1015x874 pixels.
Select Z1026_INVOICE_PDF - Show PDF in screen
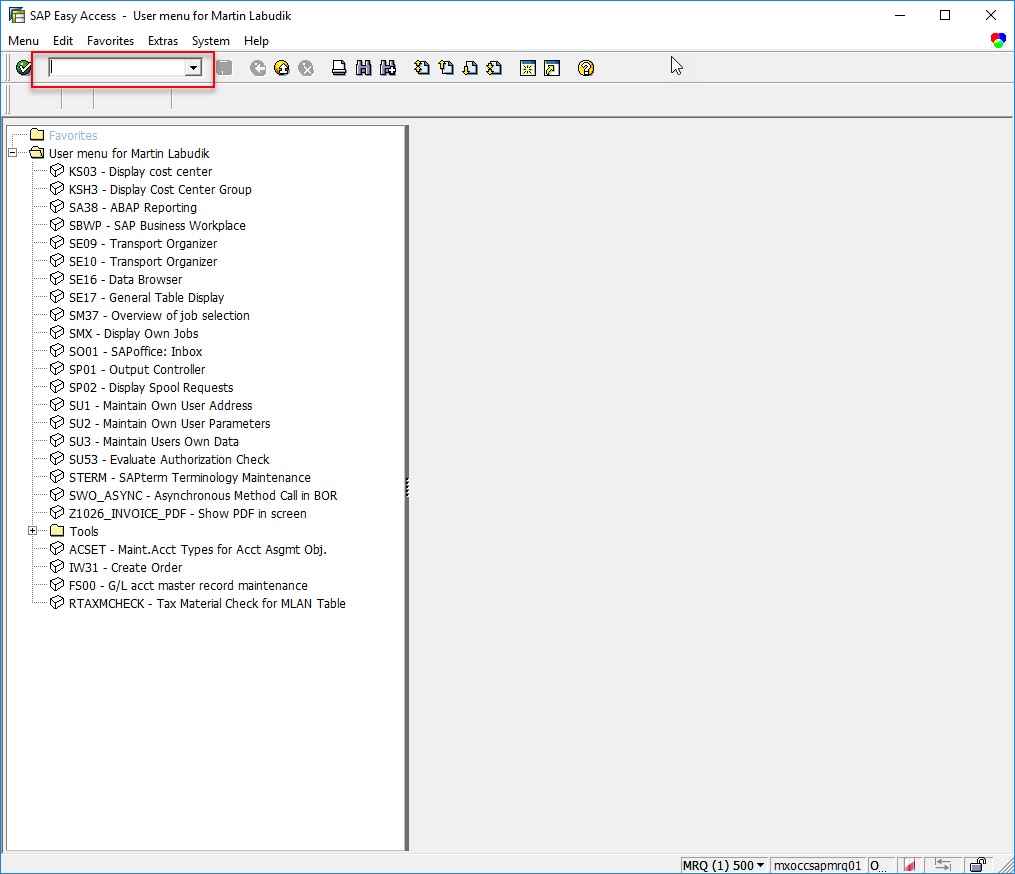[x=188, y=514]
